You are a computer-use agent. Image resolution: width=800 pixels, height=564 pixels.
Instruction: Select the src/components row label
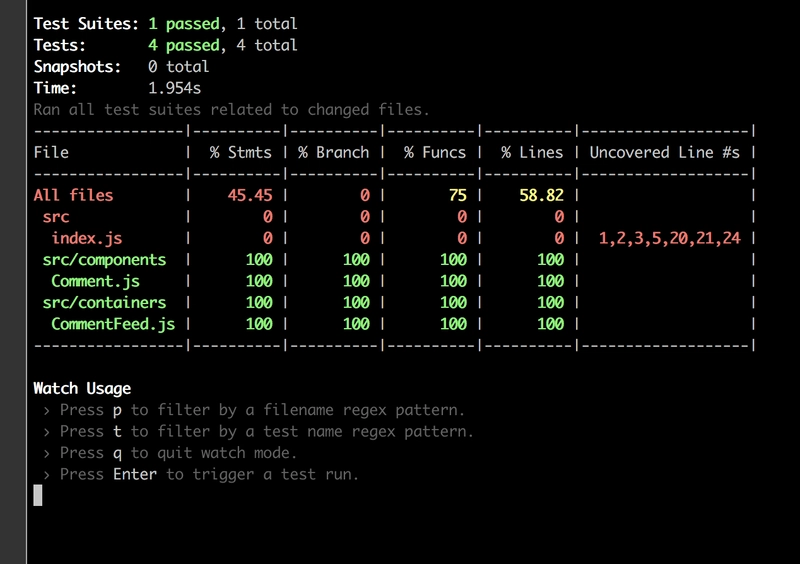(104, 259)
